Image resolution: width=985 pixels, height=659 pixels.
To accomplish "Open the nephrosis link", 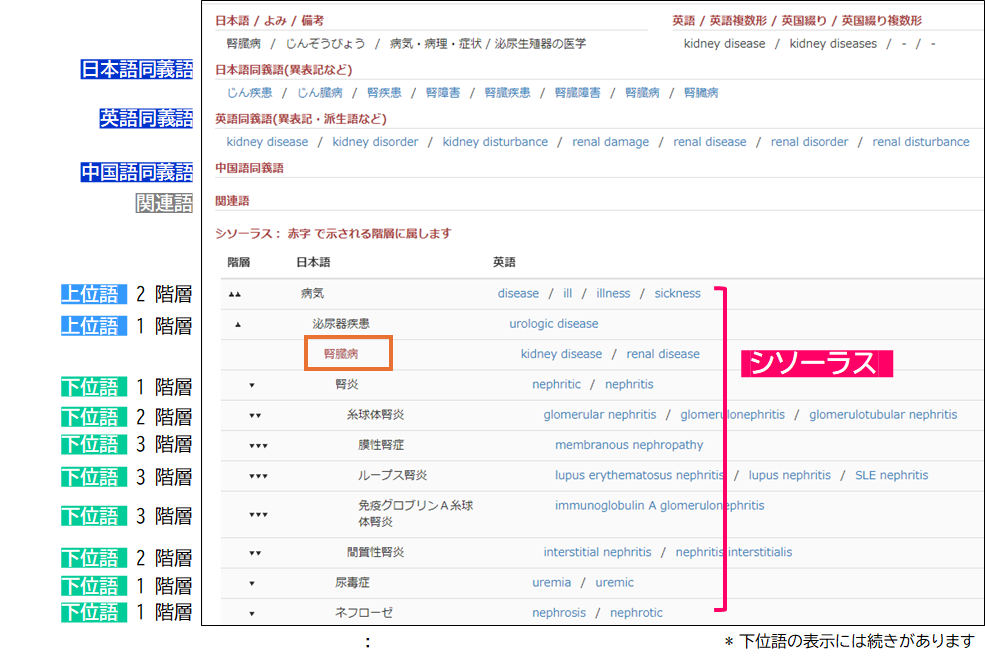I will click(x=558, y=613).
